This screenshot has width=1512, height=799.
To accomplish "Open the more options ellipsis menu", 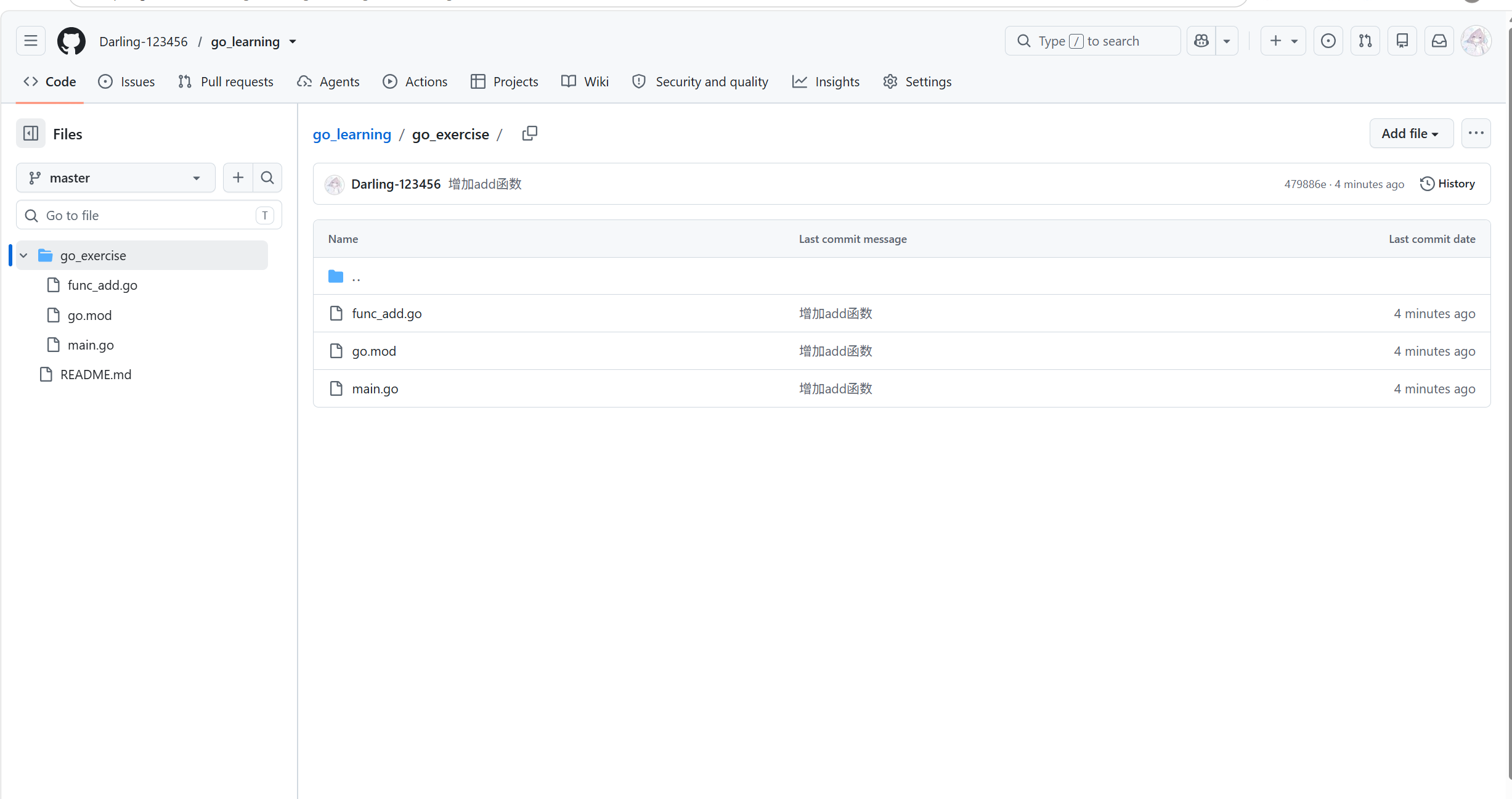I will (x=1476, y=133).
